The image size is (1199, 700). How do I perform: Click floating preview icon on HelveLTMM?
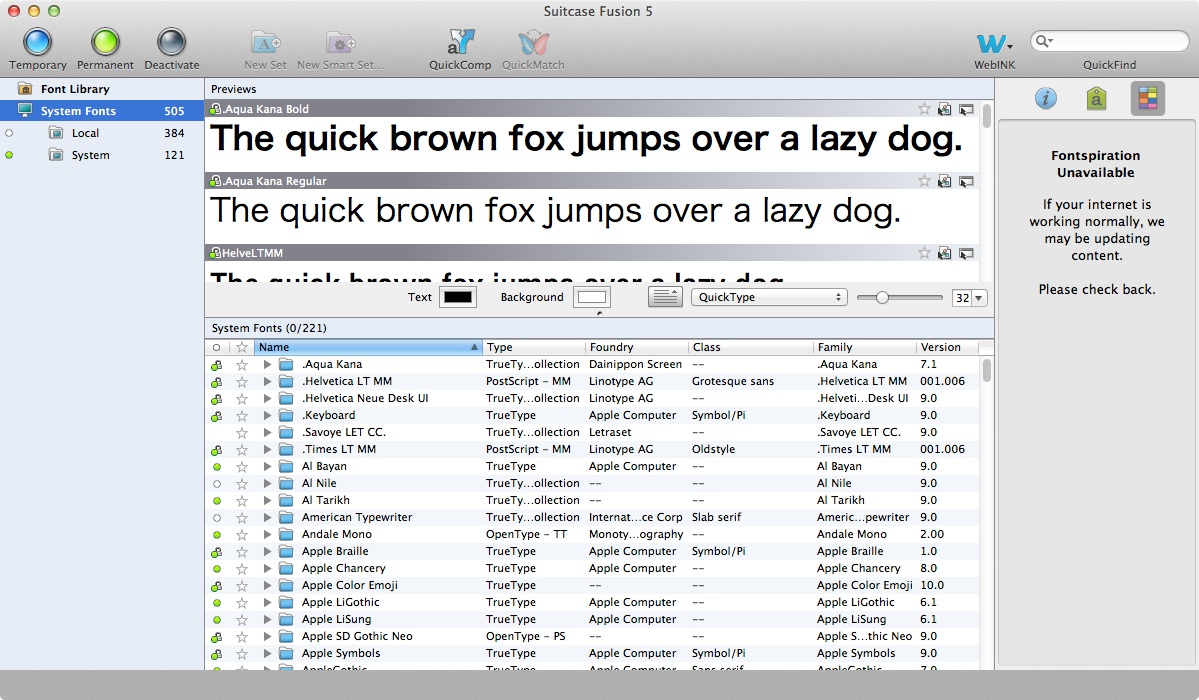tap(967, 253)
